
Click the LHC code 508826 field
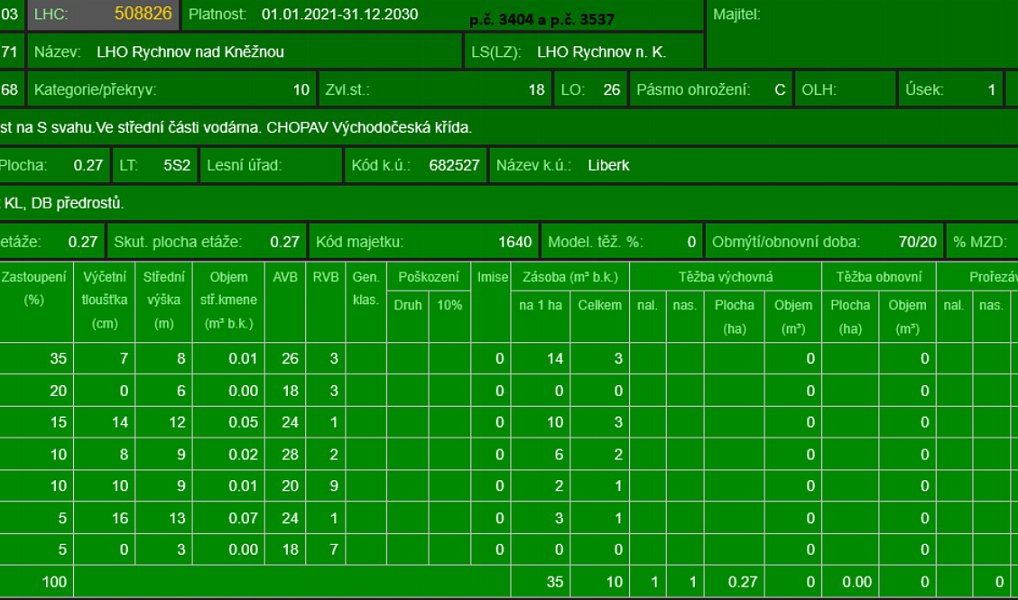coord(103,14)
